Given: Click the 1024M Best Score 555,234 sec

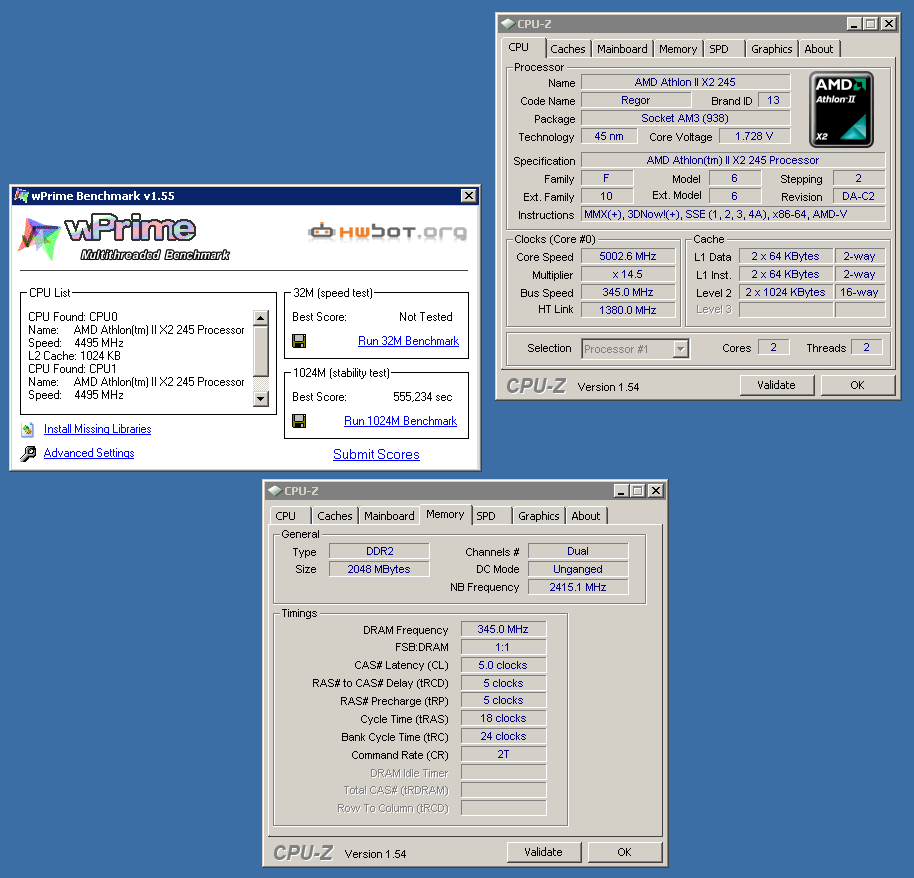Looking at the screenshot, I should pyautogui.click(x=423, y=397).
